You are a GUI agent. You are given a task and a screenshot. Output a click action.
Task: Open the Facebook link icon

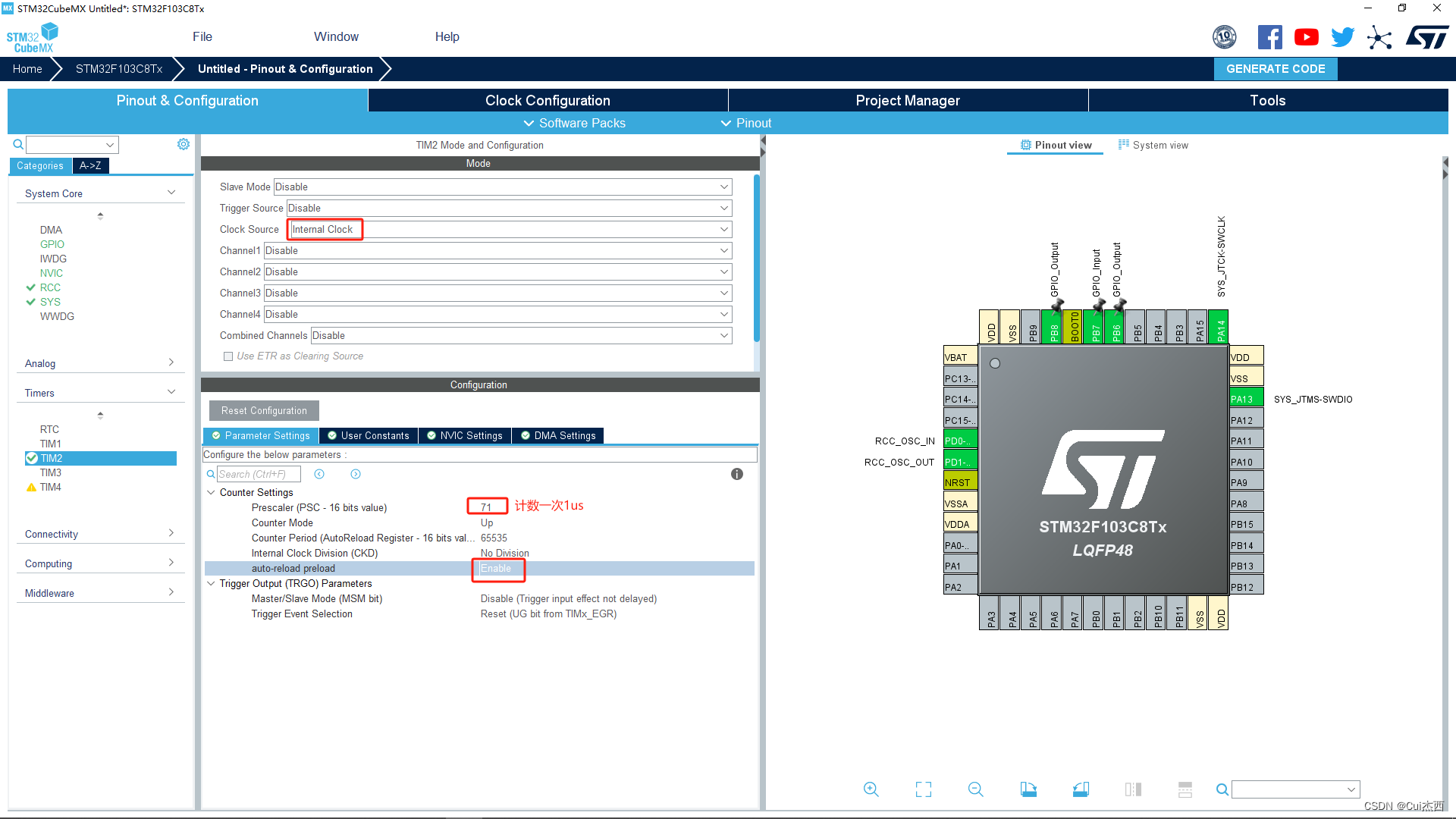click(x=1269, y=37)
